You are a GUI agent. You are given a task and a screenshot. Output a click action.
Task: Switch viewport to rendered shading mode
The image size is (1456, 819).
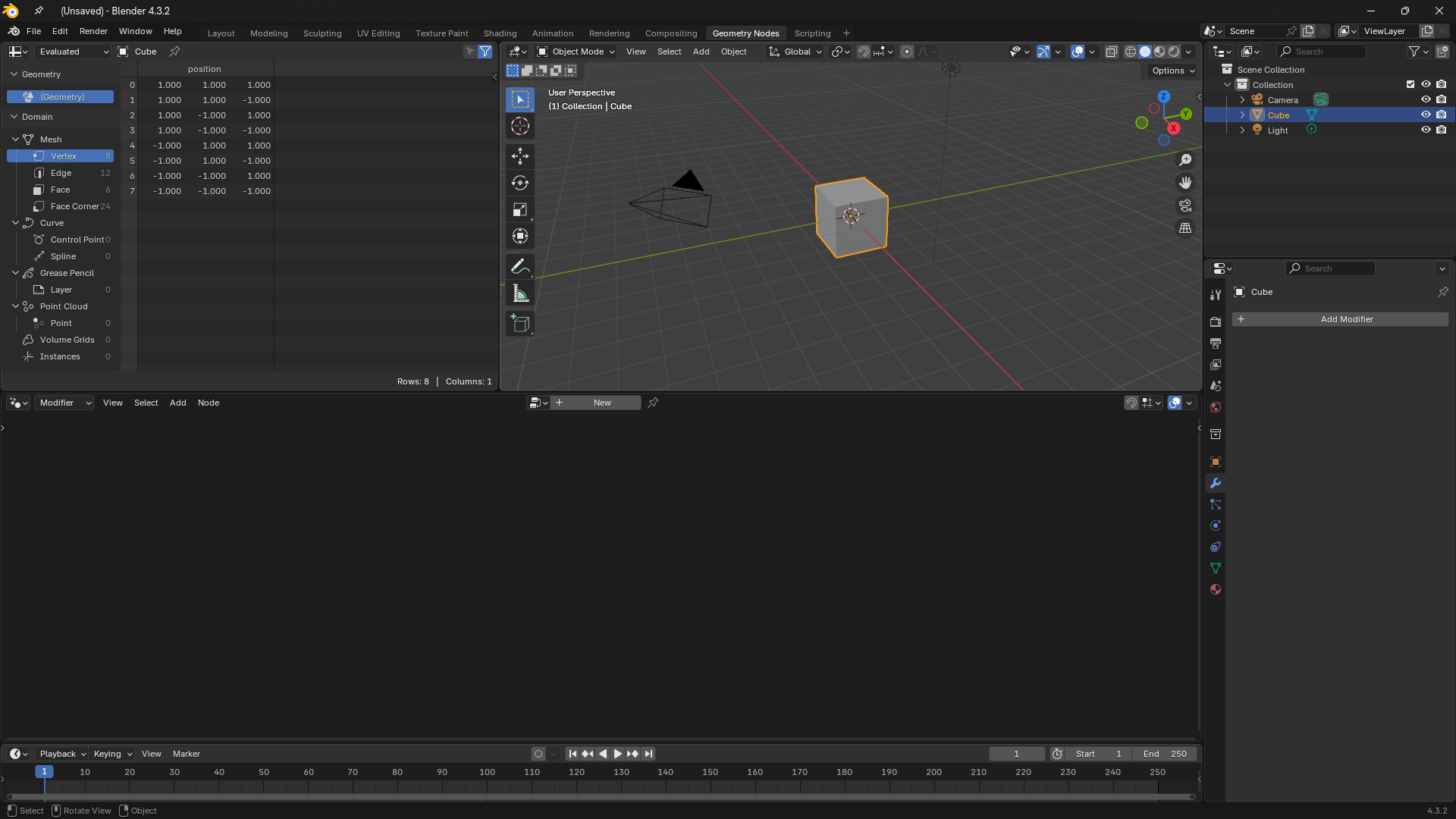click(x=1174, y=52)
